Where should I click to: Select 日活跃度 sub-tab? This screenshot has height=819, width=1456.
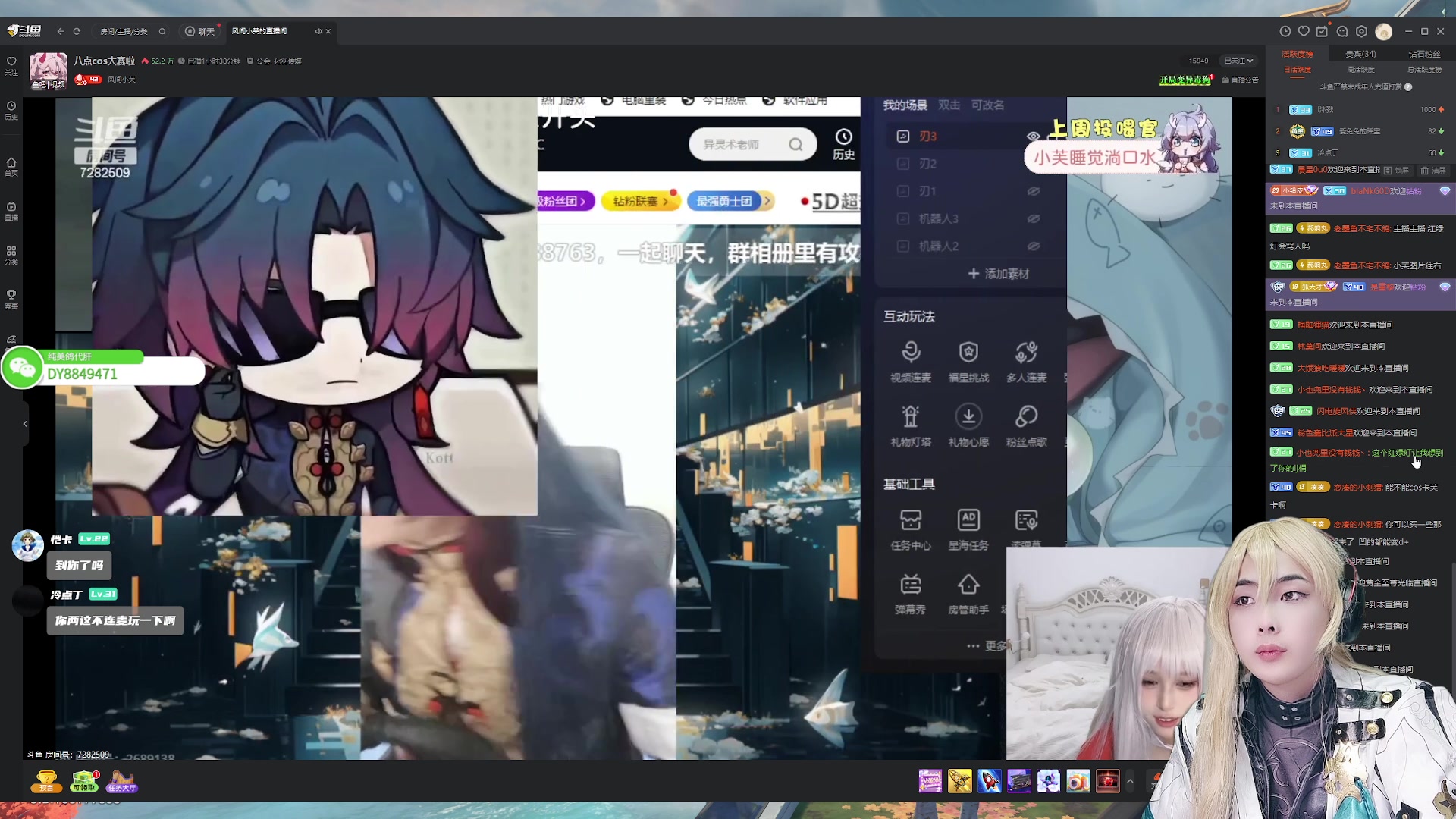(1297, 70)
